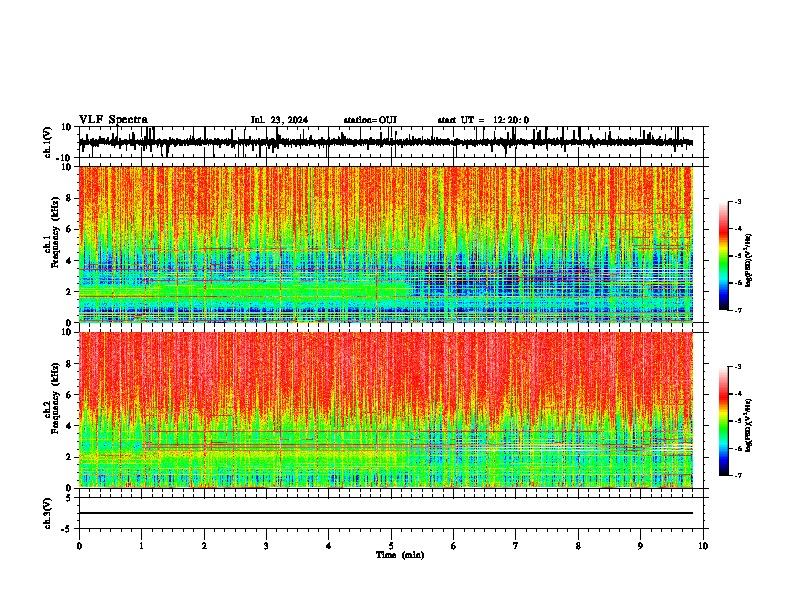The image size is (792, 612).
Task: Click the time axis tick label "6"
Action: click(454, 546)
